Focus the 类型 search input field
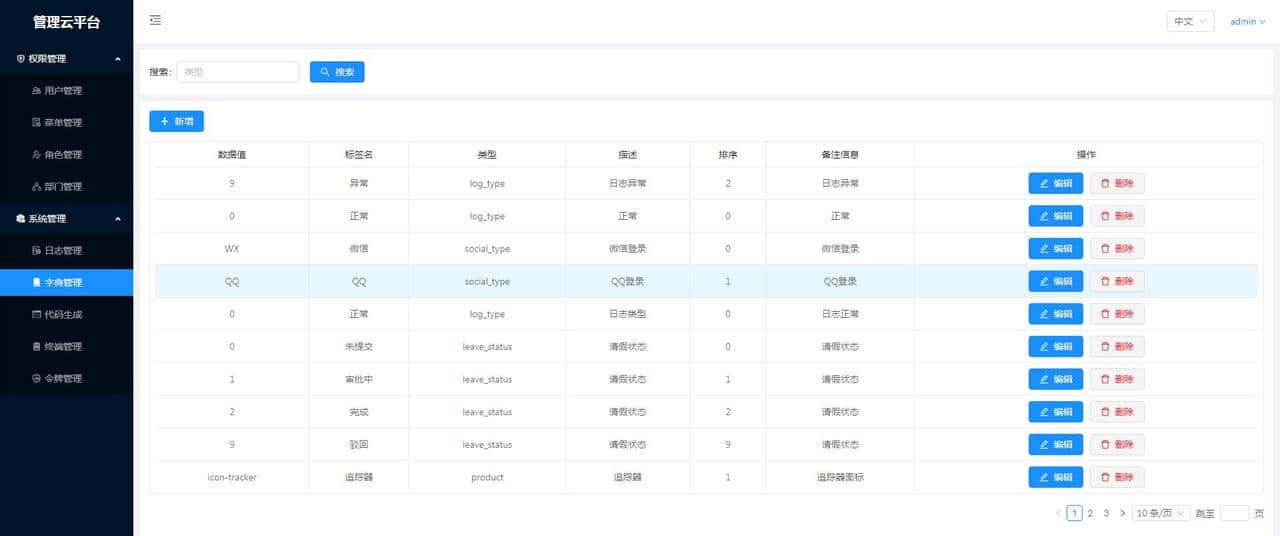The image size is (1280, 536). (x=238, y=72)
